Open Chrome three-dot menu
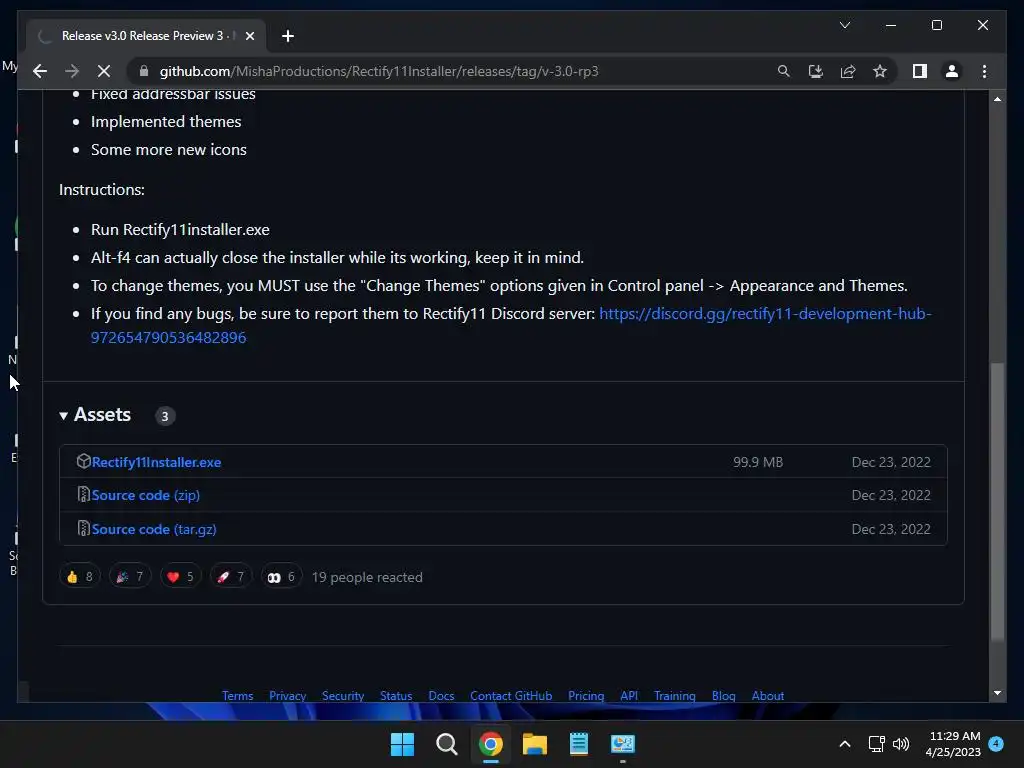 (984, 71)
